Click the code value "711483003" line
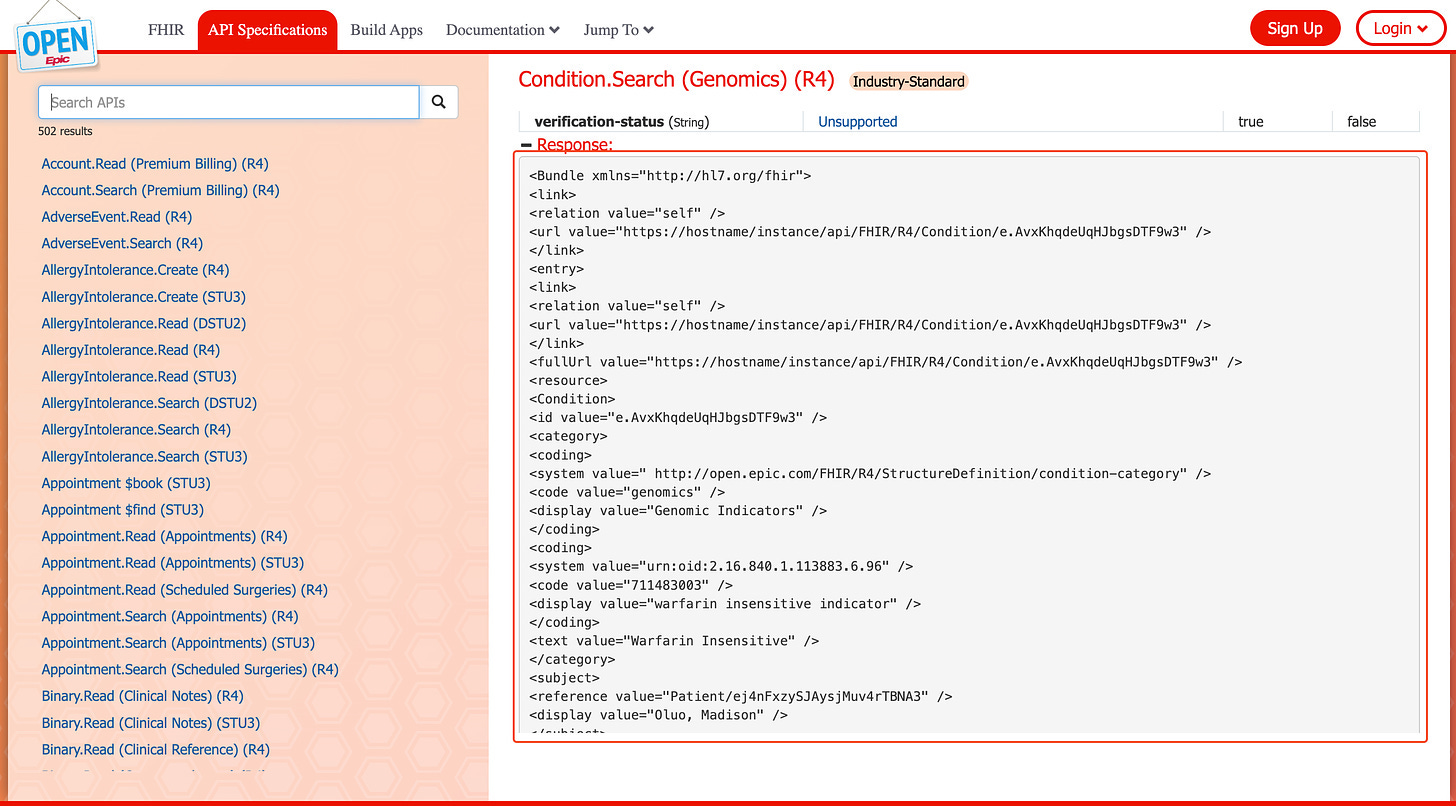The image size is (1456, 806). pos(631,585)
